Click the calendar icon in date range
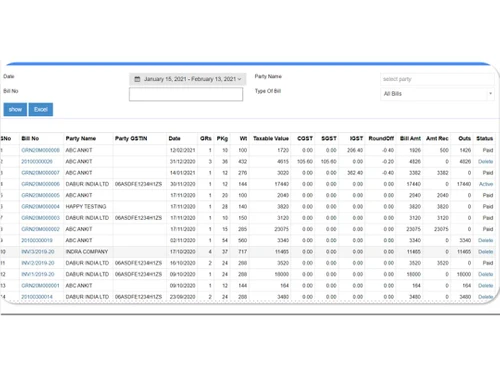Screen dimensions: 500x375 (x=137, y=79)
